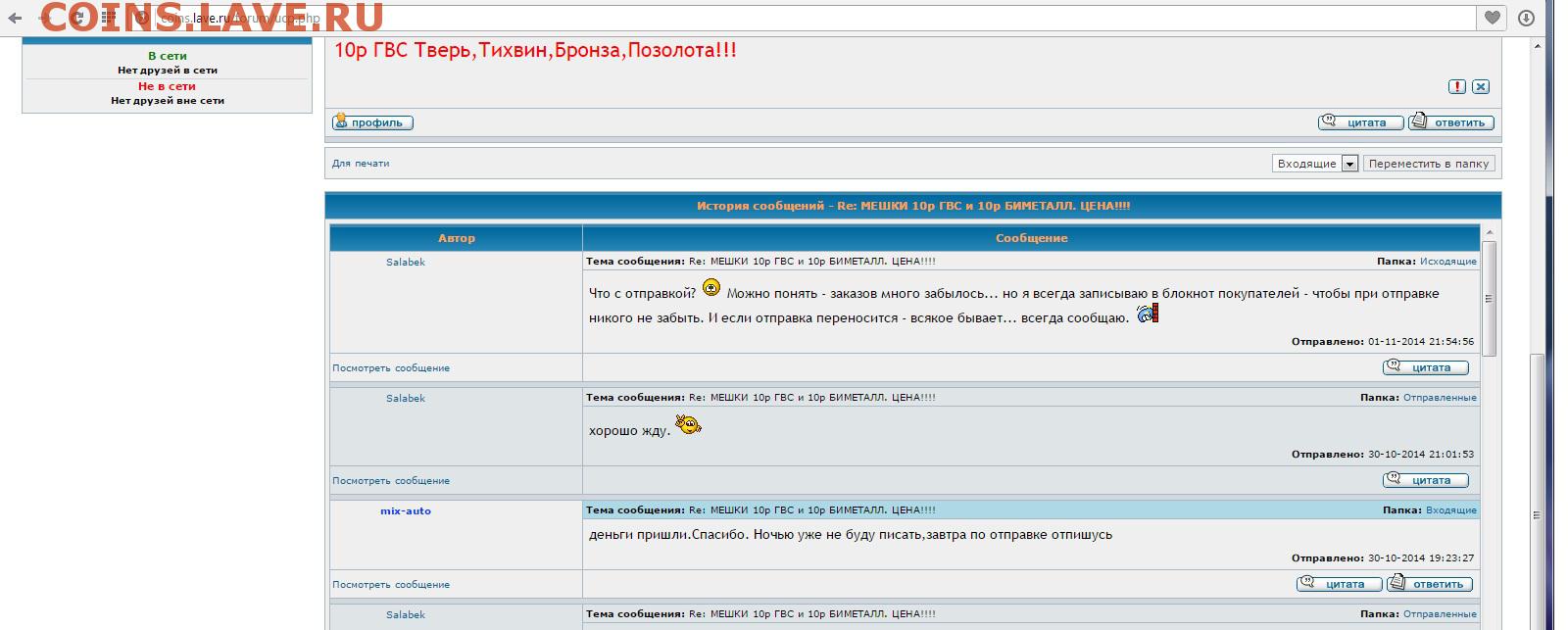1568x630 pixels.
Task: Open mix-auto author profile link
Action: click(x=406, y=511)
